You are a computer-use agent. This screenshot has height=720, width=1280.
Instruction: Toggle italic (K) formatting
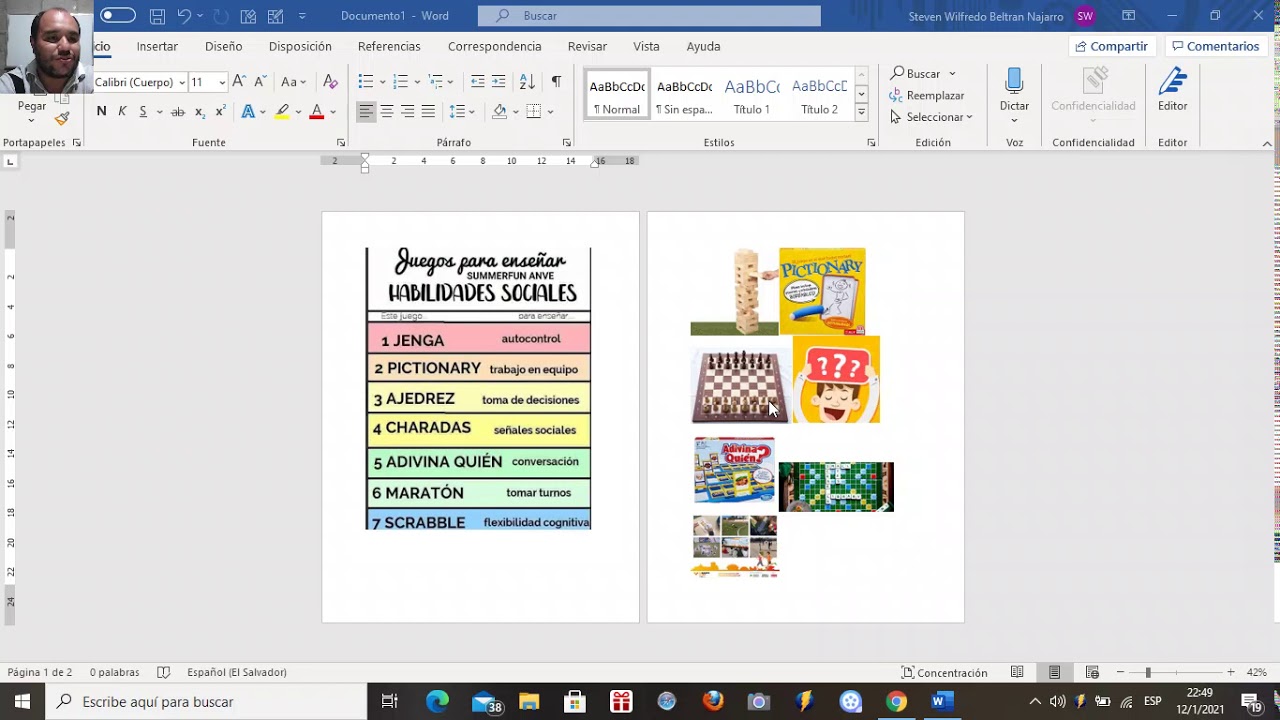(122, 111)
